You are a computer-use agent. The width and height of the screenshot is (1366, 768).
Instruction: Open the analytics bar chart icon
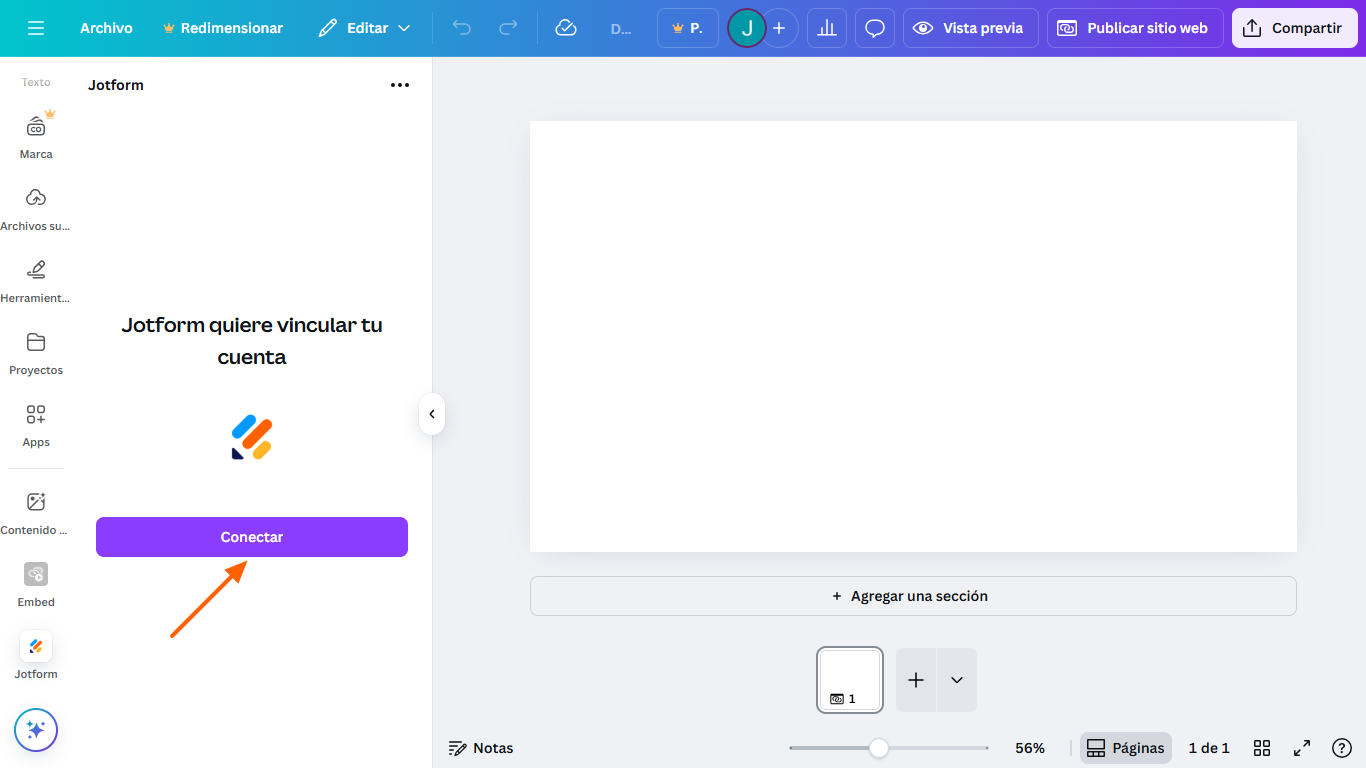(x=827, y=28)
